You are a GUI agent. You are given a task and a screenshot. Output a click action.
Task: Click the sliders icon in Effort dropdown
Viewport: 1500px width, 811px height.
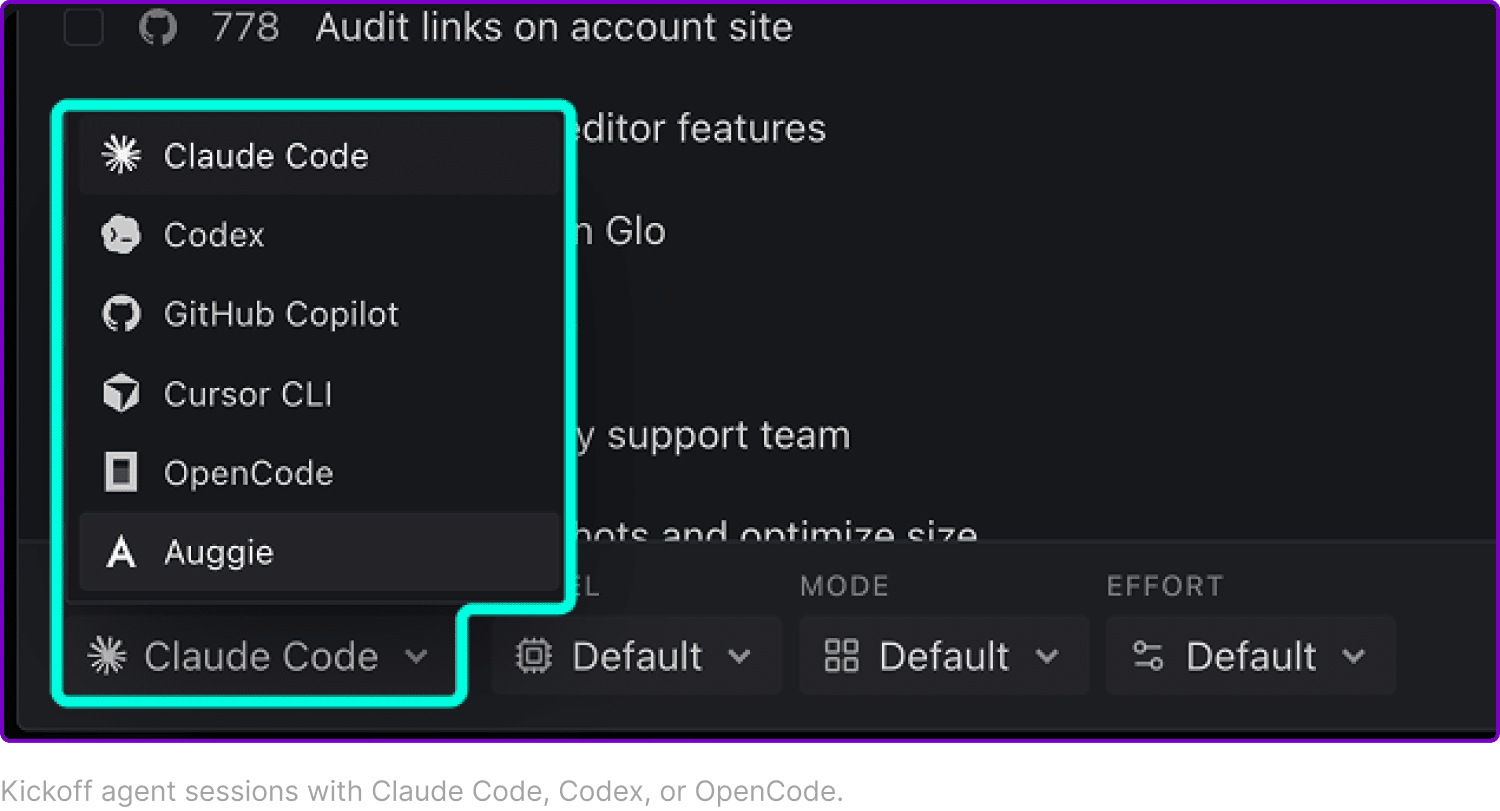(x=1147, y=656)
